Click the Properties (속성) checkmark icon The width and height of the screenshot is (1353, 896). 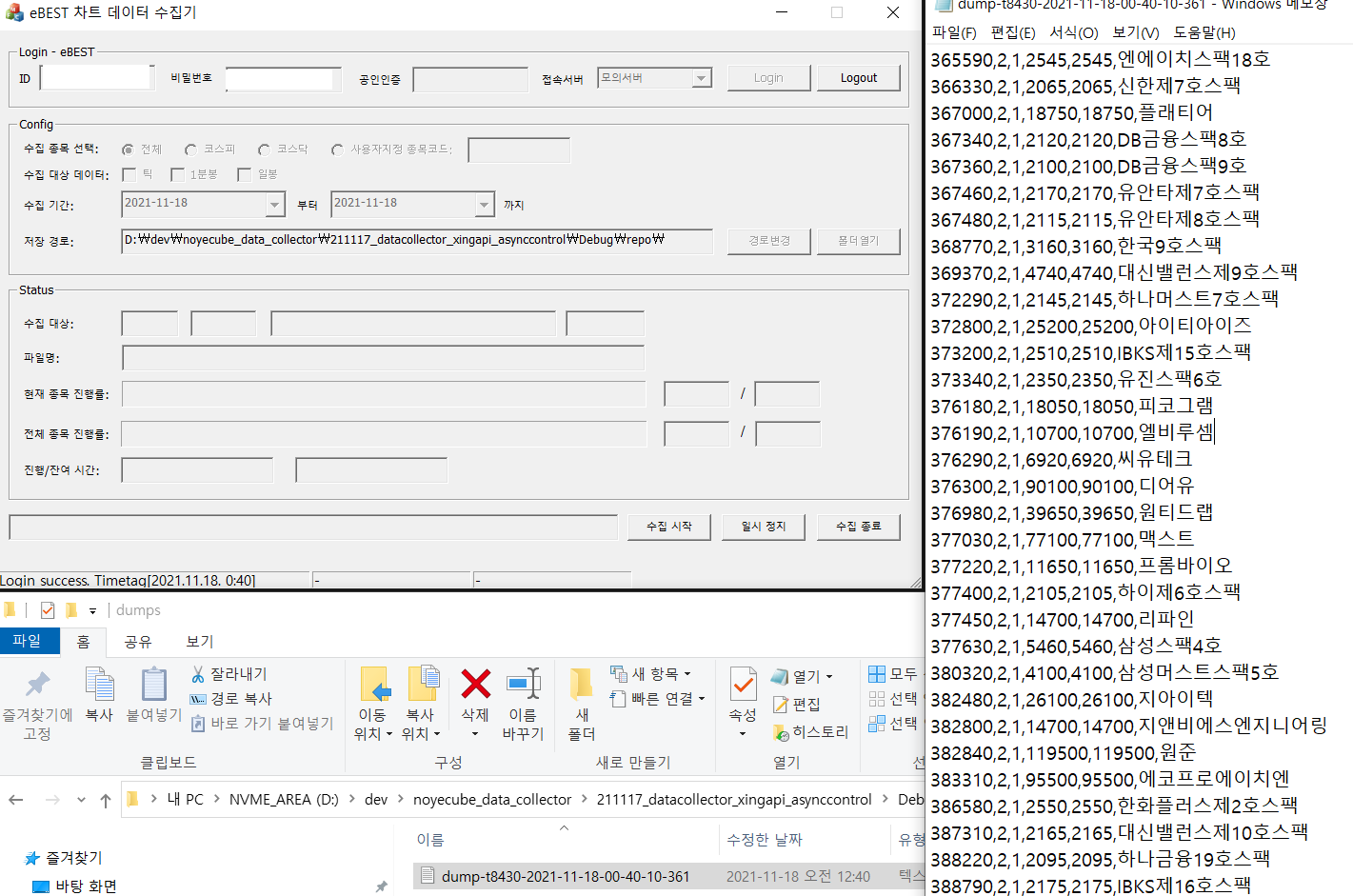coord(743,684)
